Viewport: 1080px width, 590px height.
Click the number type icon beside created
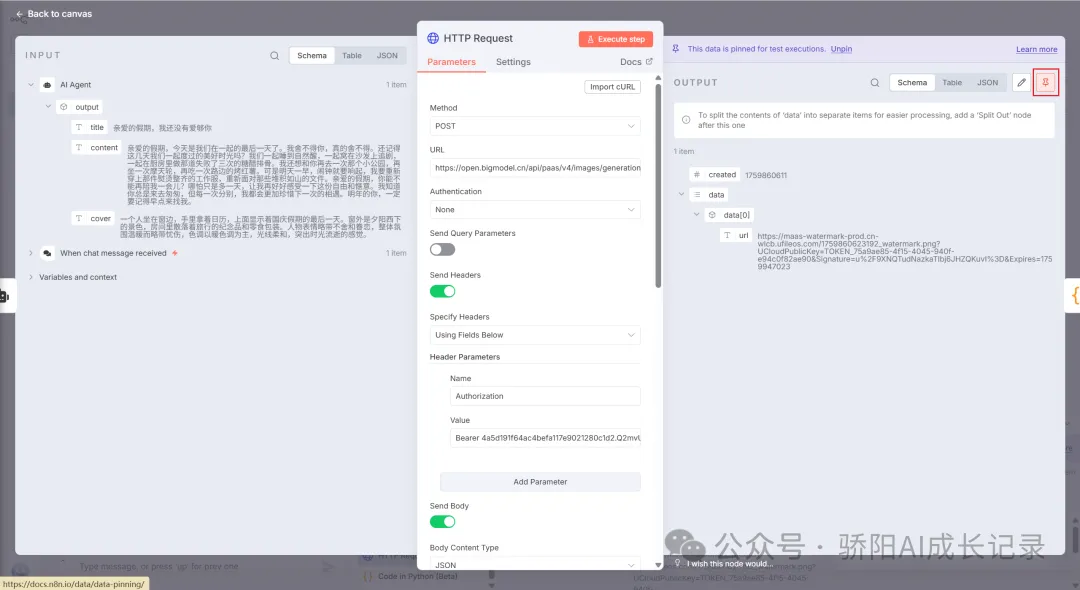click(697, 175)
